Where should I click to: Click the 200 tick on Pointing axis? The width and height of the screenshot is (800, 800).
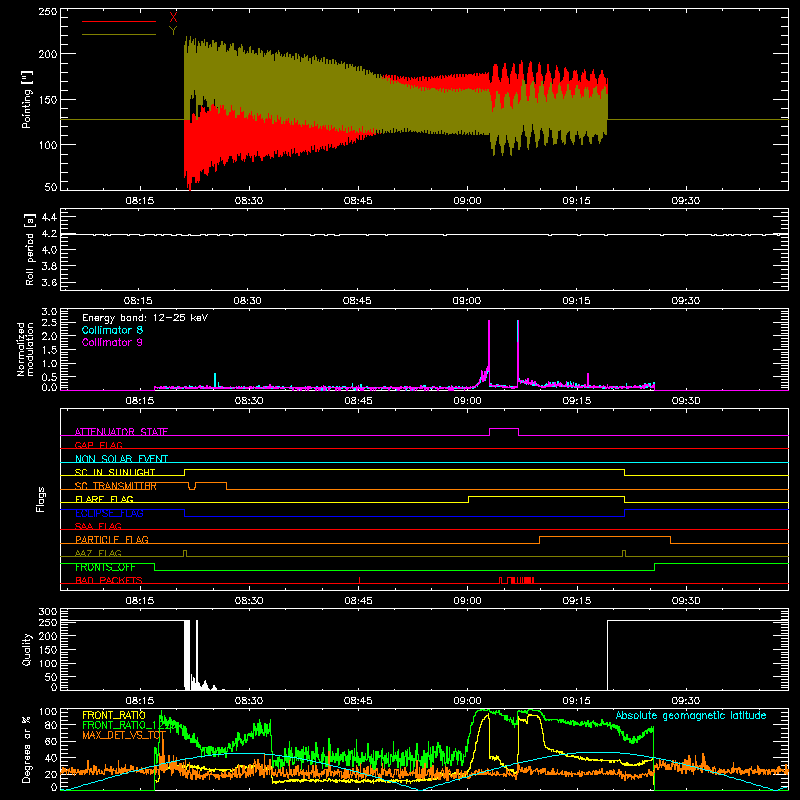pos(48,54)
